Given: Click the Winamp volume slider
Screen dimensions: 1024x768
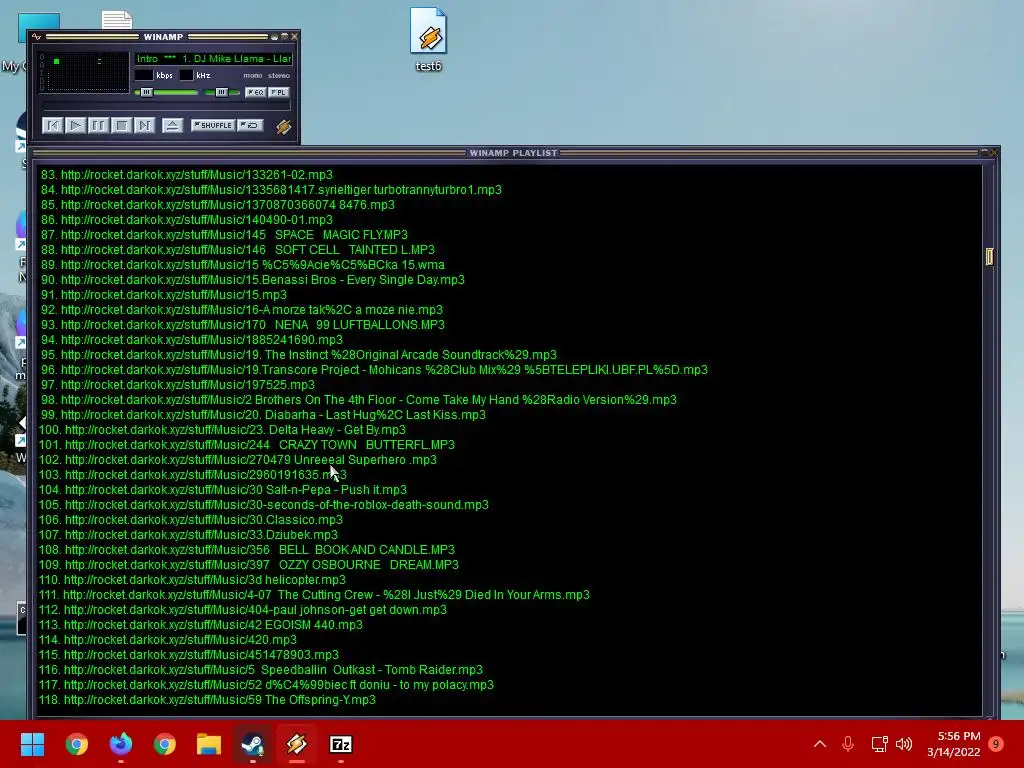Looking at the screenshot, I should [x=166, y=92].
